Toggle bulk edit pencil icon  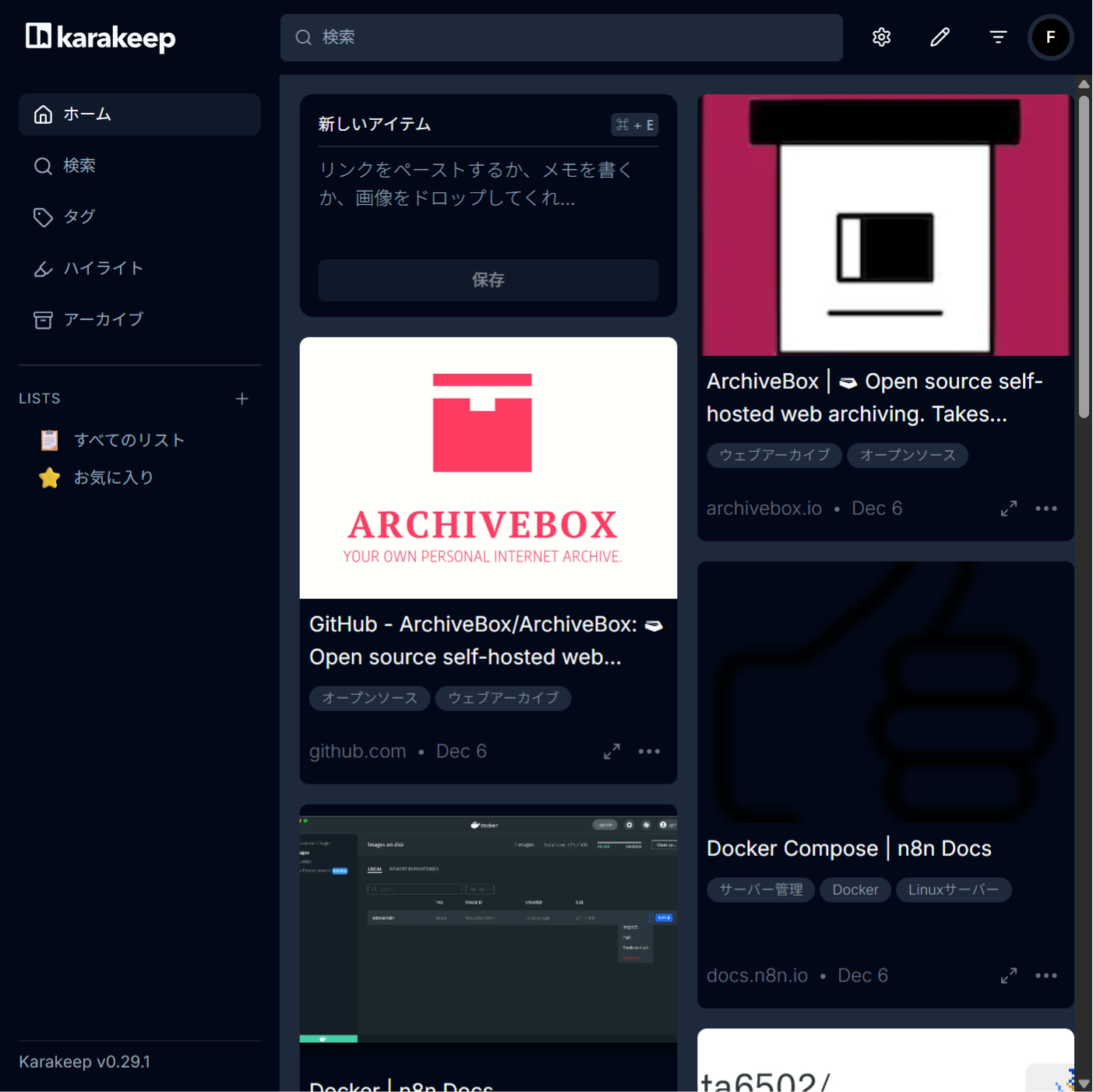(x=940, y=37)
